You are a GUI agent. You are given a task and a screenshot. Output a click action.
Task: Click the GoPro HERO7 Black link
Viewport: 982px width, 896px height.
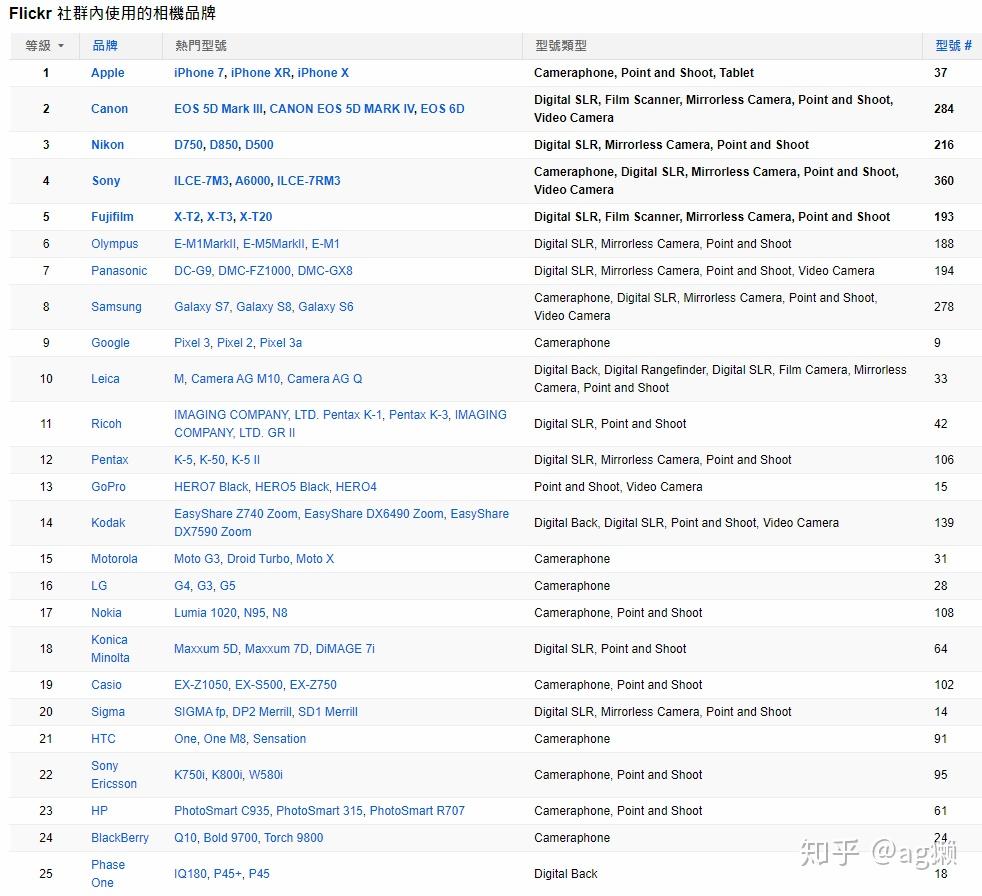coord(211,487)
